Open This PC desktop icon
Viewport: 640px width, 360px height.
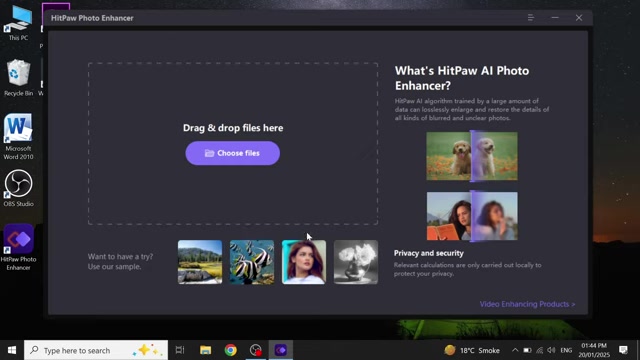18,24
